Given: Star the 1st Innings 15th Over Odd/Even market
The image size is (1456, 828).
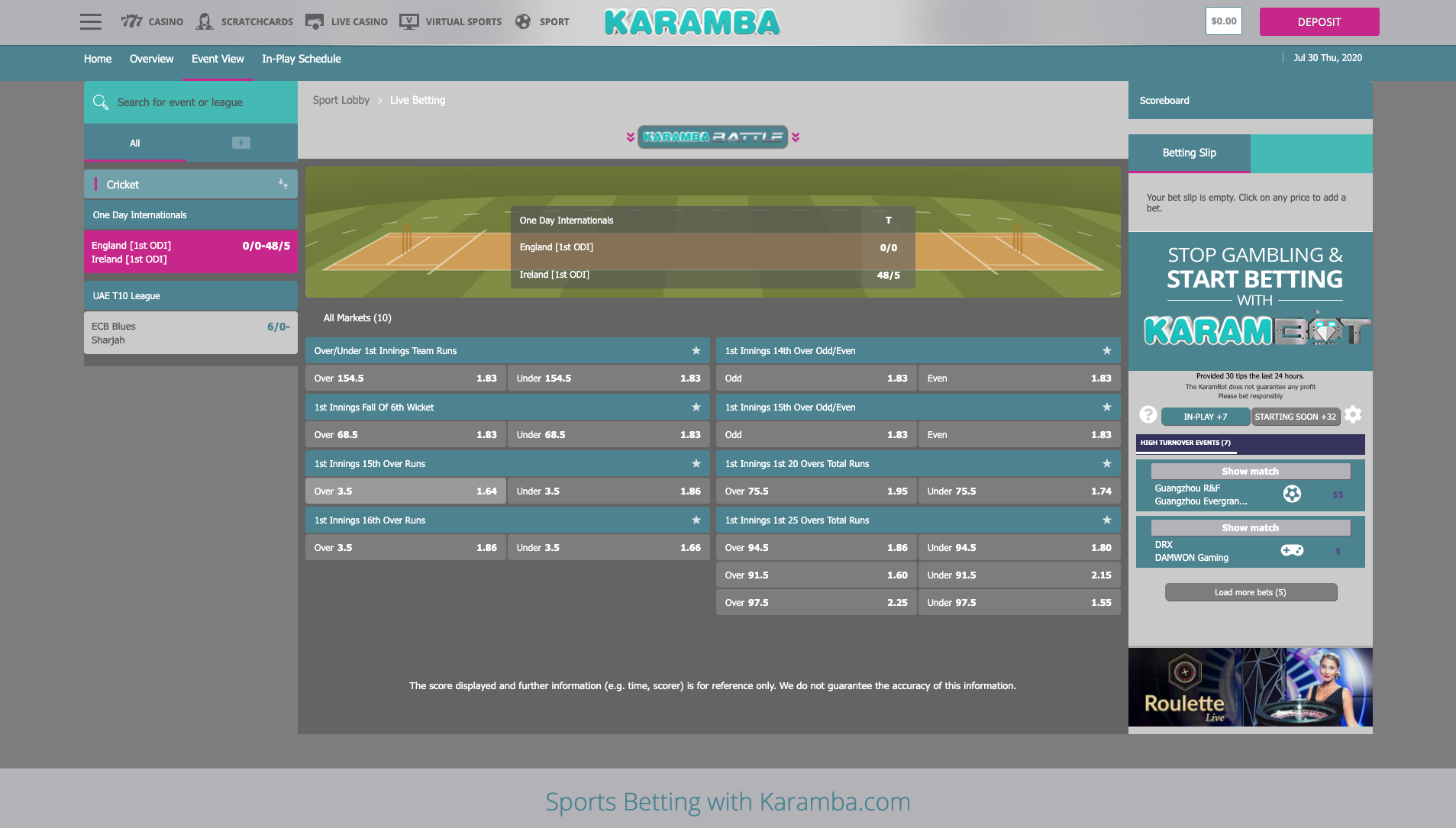Looking at the screenshot, I should coord(1107,407).
